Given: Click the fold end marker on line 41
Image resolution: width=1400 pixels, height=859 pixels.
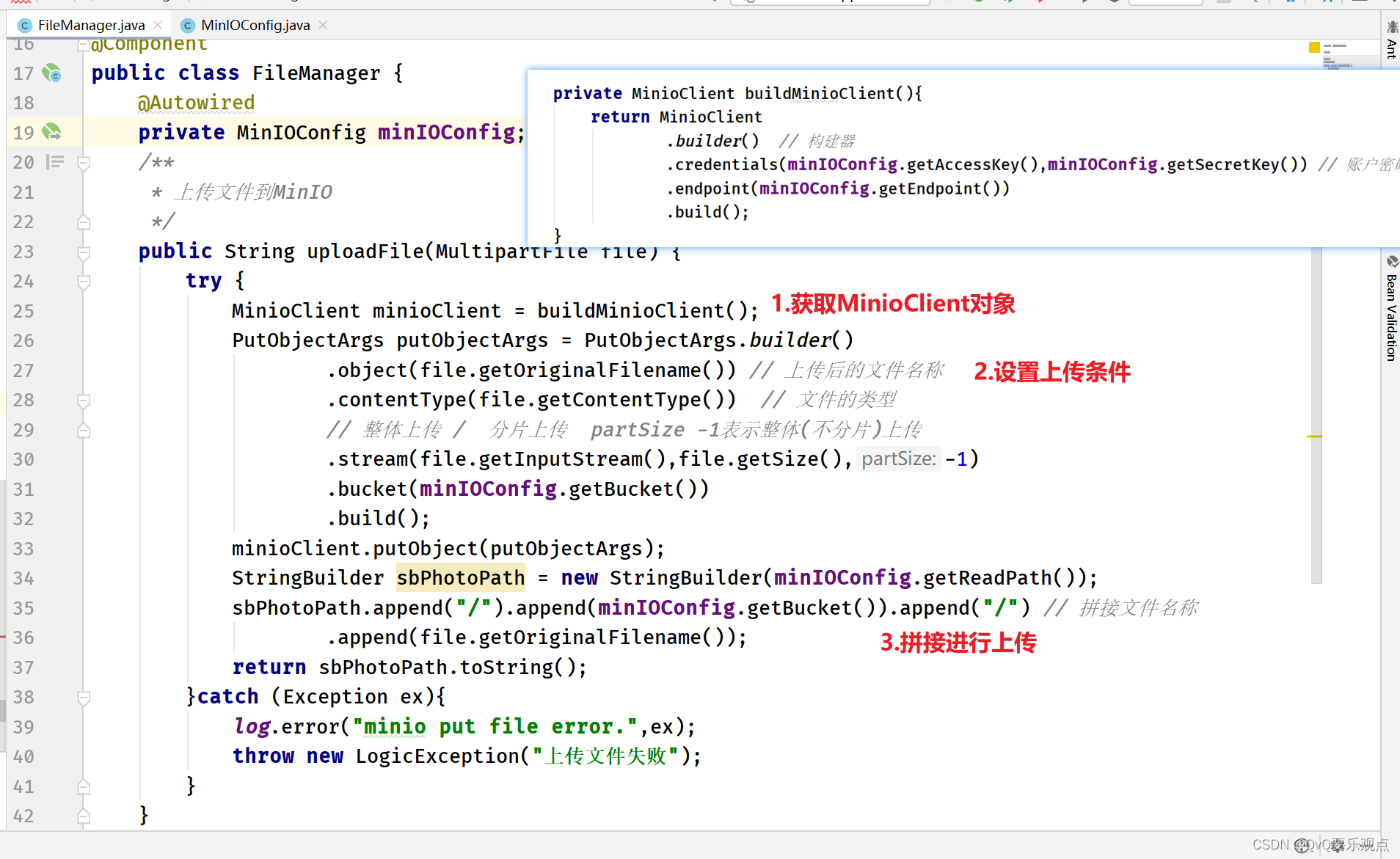Looking at the screenshot, I should [x=84, y=787].
